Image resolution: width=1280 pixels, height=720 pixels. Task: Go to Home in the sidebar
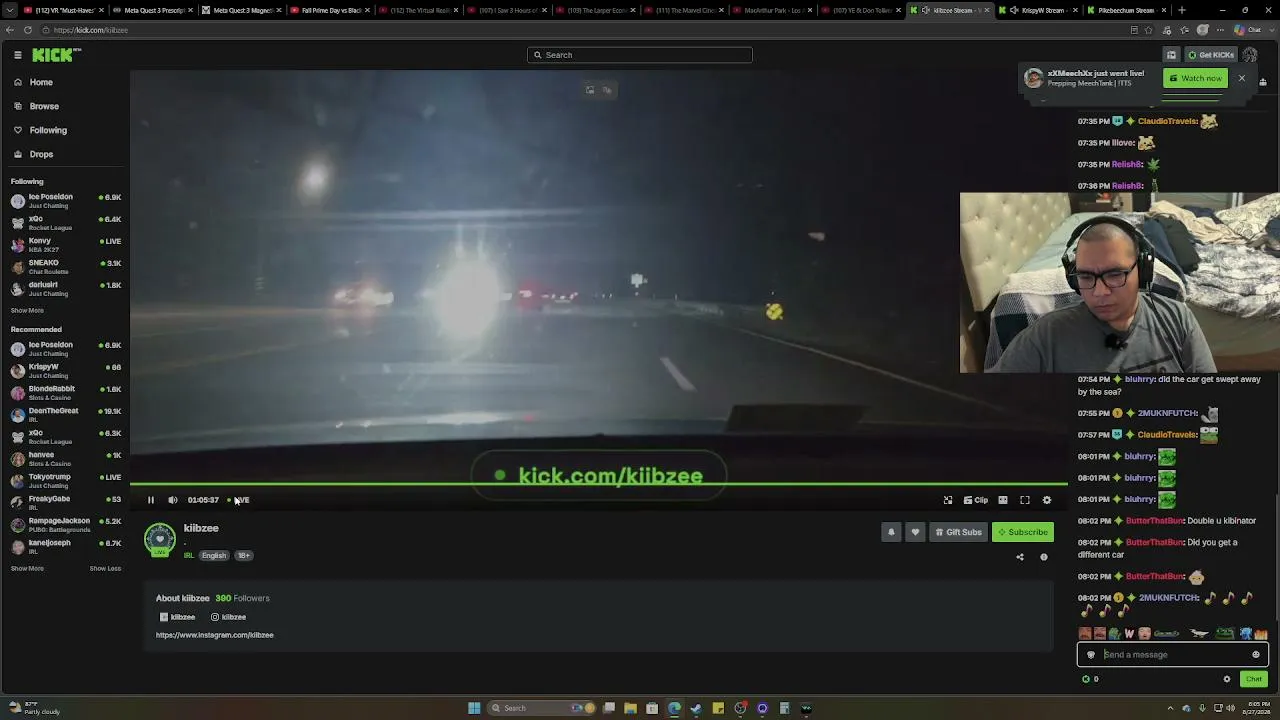(41, 82)
